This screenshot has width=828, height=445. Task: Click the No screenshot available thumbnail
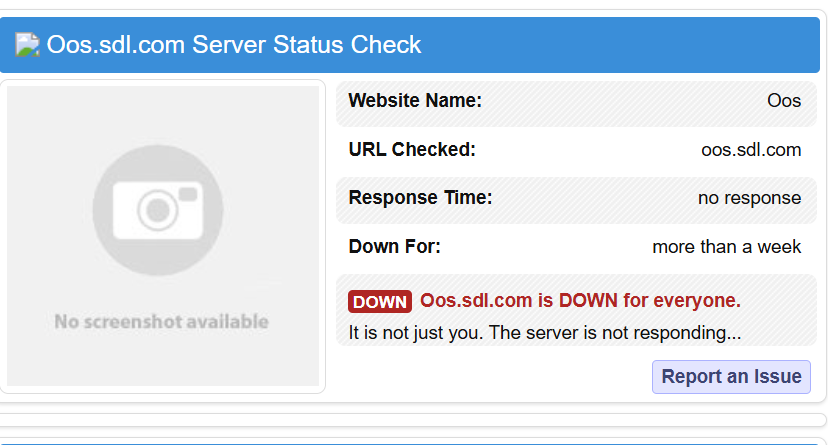[x=163, y=236]
